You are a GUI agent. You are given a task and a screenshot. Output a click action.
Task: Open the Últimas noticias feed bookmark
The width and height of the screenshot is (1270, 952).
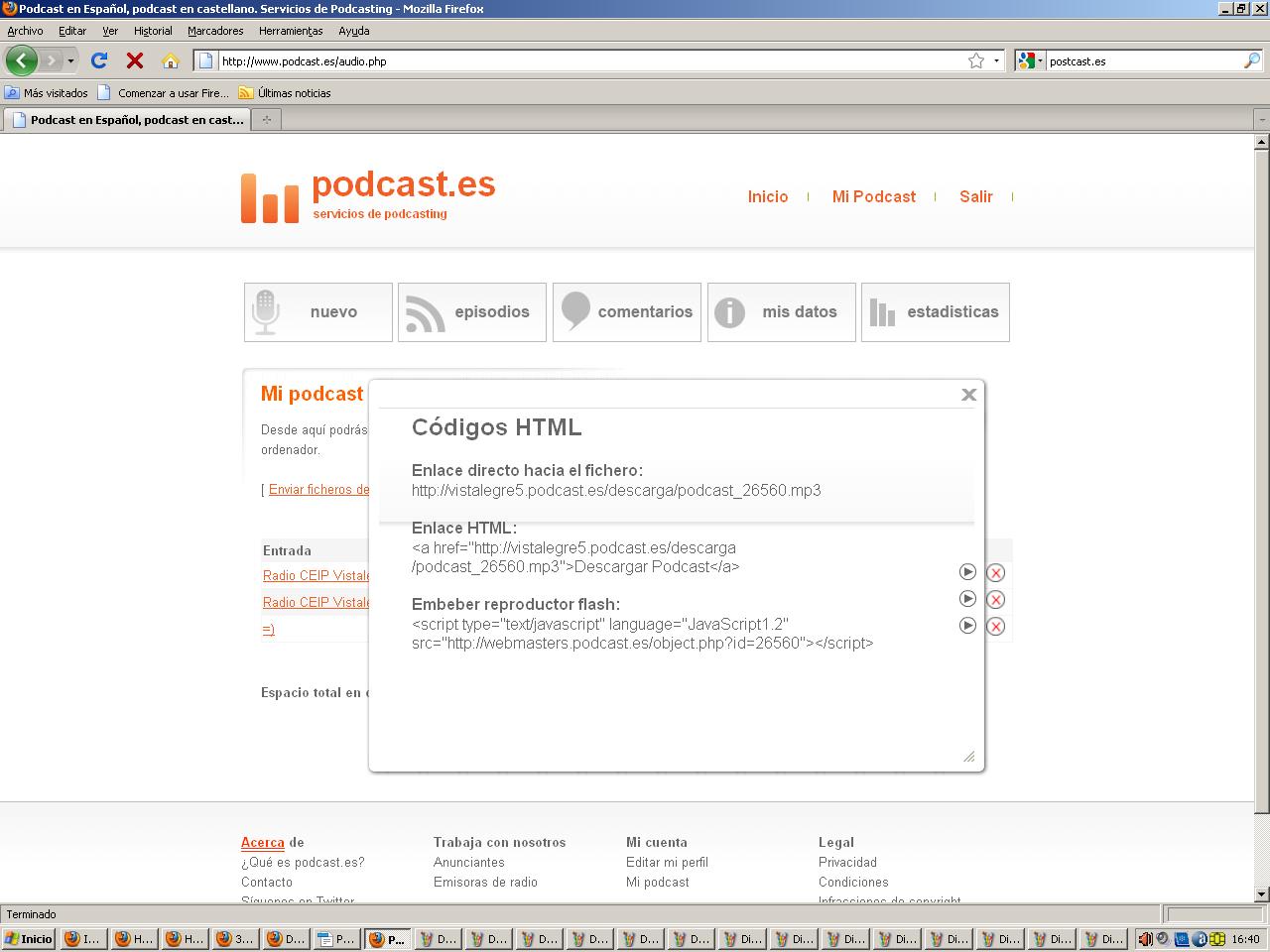[285, 93]
